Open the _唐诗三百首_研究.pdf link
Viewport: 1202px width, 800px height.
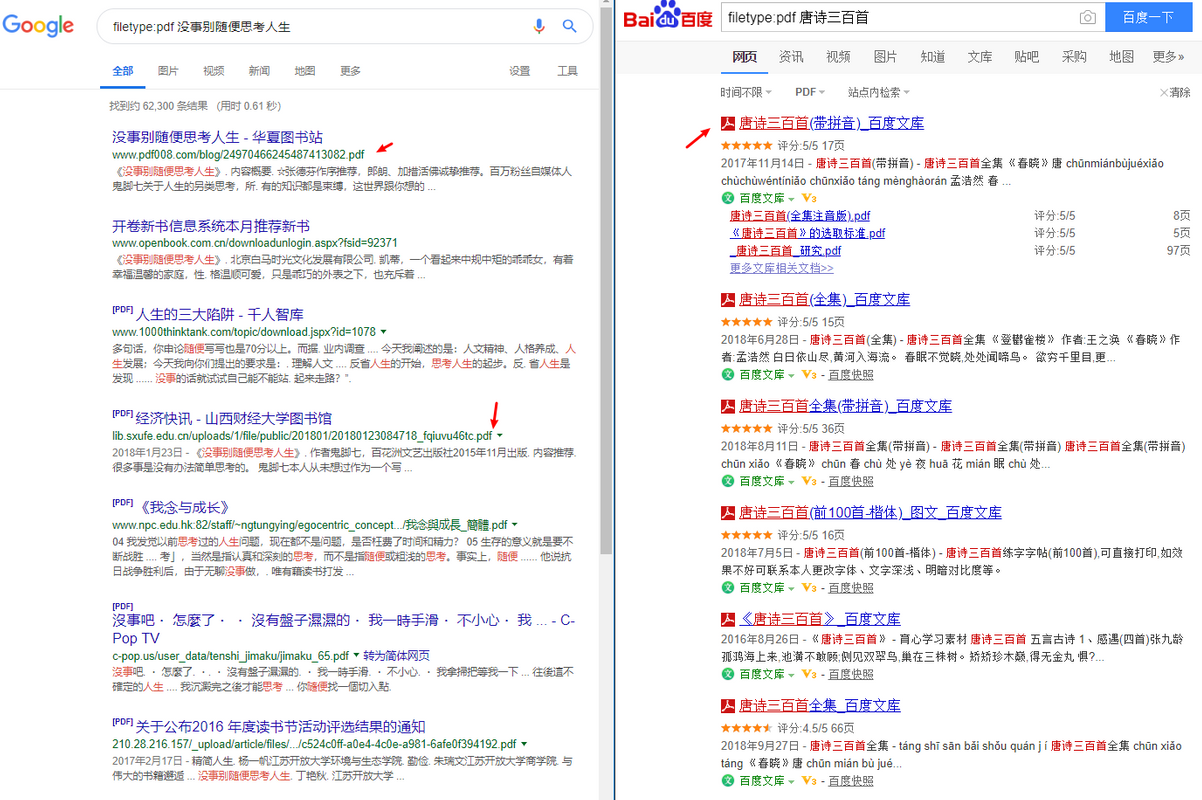point(786,250)
